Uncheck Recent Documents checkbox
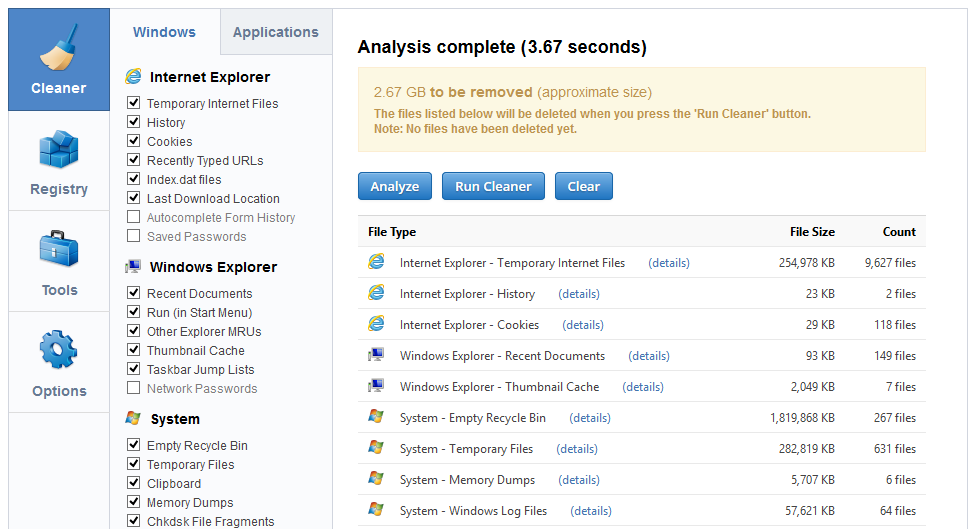977x529 pixels. click(133, 292)
